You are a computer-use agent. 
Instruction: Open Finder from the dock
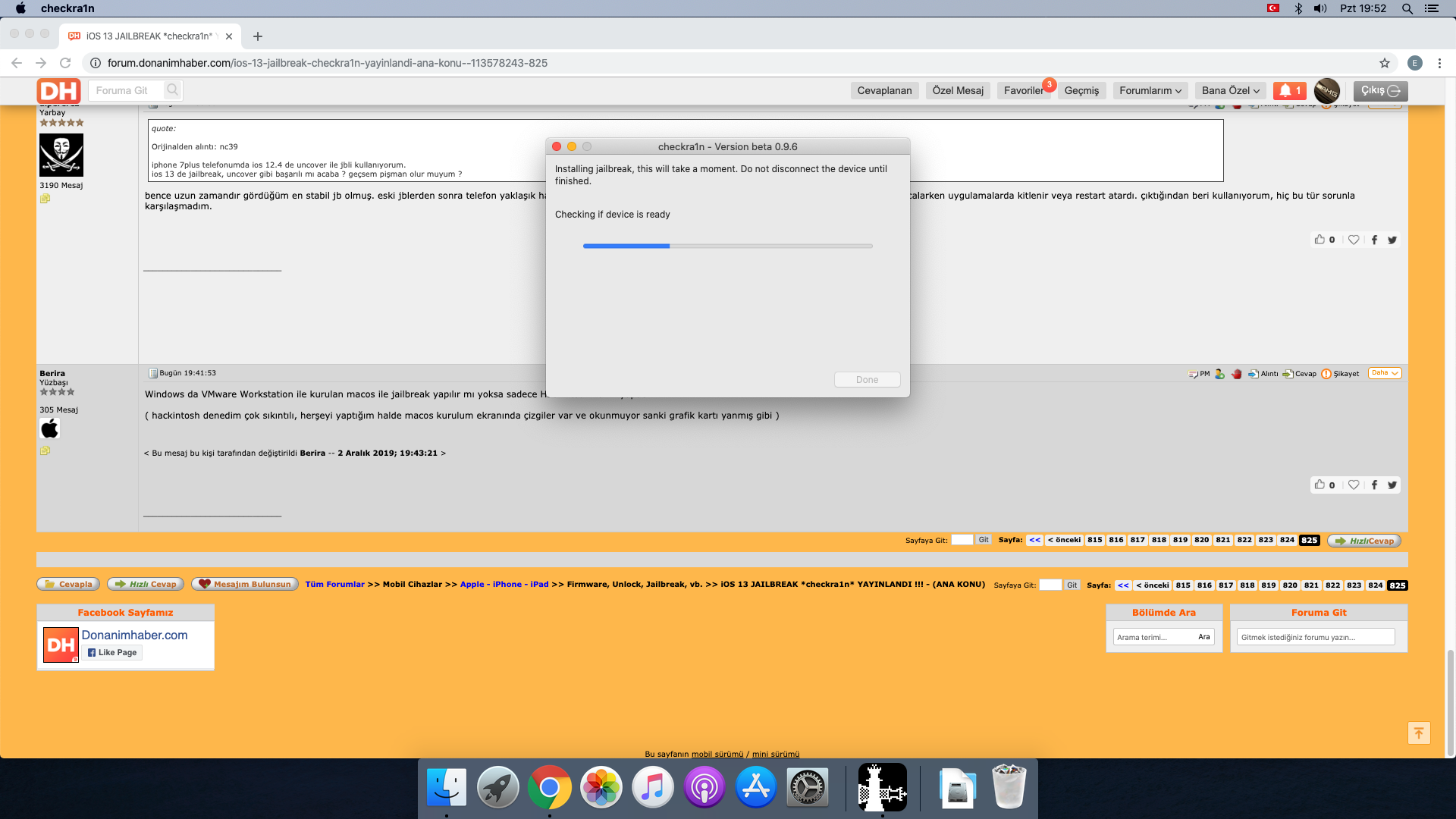(447, 788)
